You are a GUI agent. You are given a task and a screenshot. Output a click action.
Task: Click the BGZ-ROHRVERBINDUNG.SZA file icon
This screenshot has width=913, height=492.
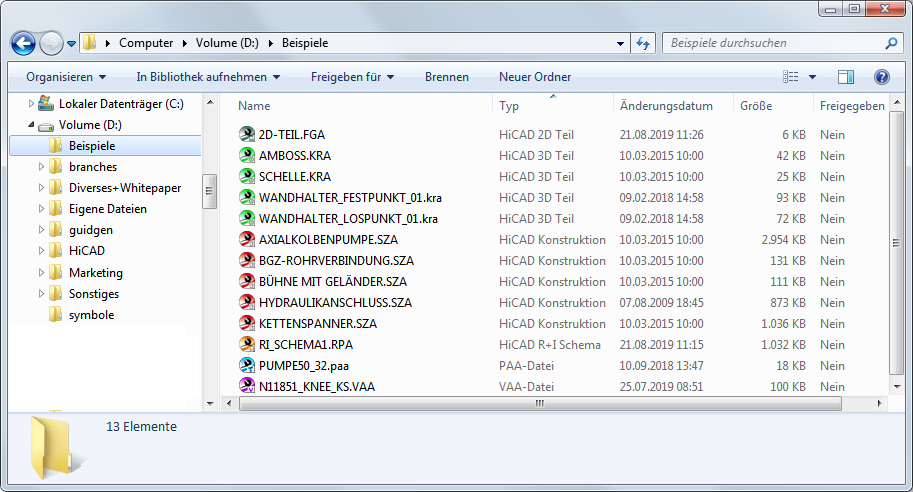247,260
